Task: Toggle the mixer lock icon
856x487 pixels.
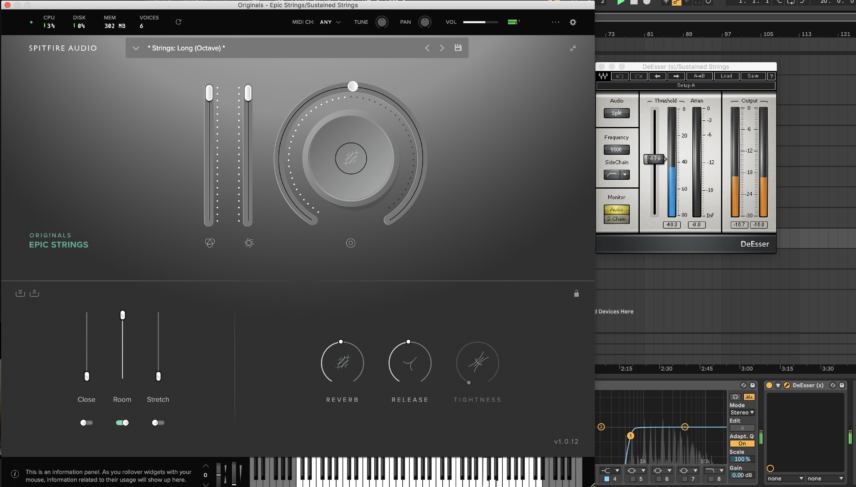Action: pos(576,294)
